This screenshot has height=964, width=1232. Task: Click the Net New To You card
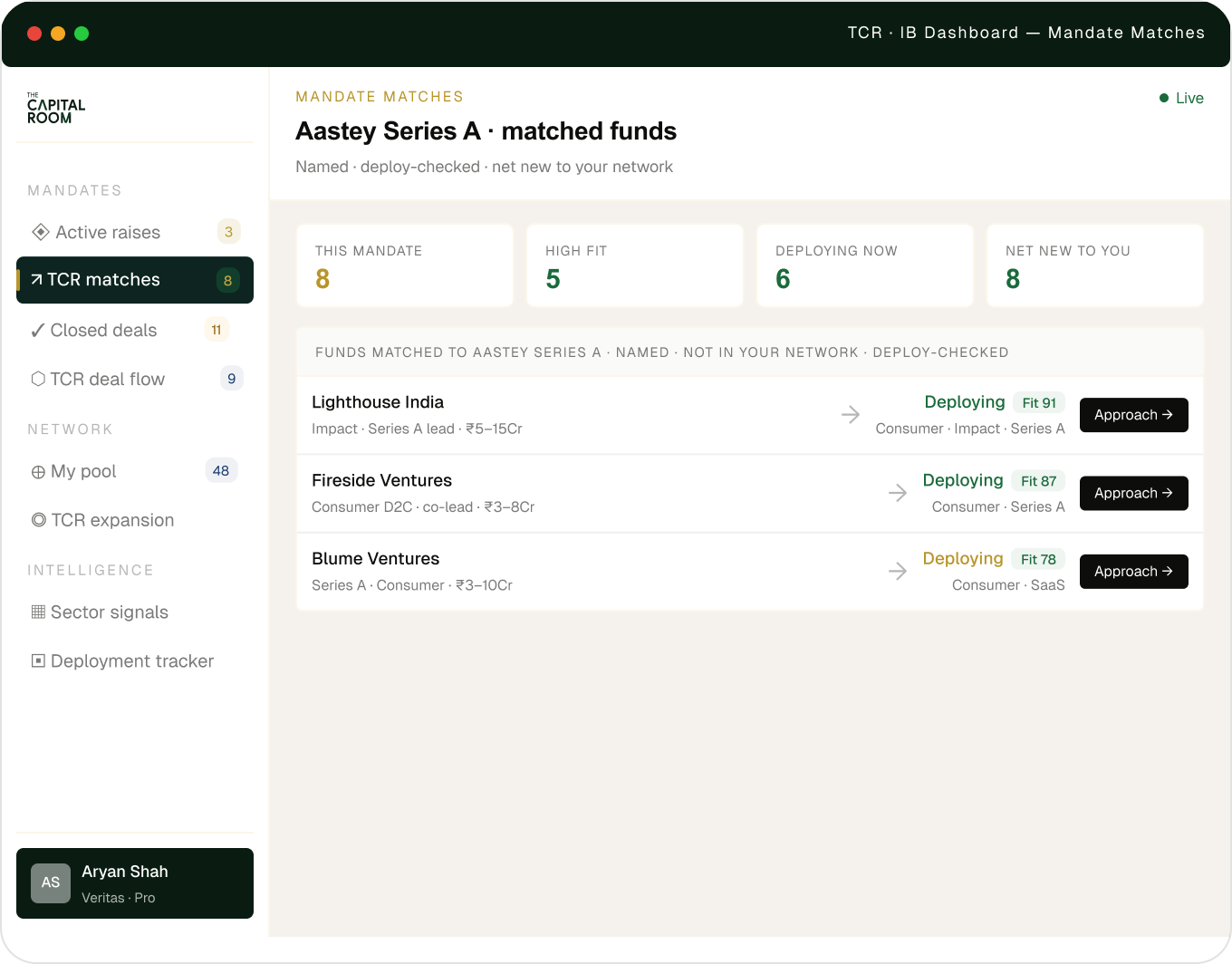(x=1095, y=265)
